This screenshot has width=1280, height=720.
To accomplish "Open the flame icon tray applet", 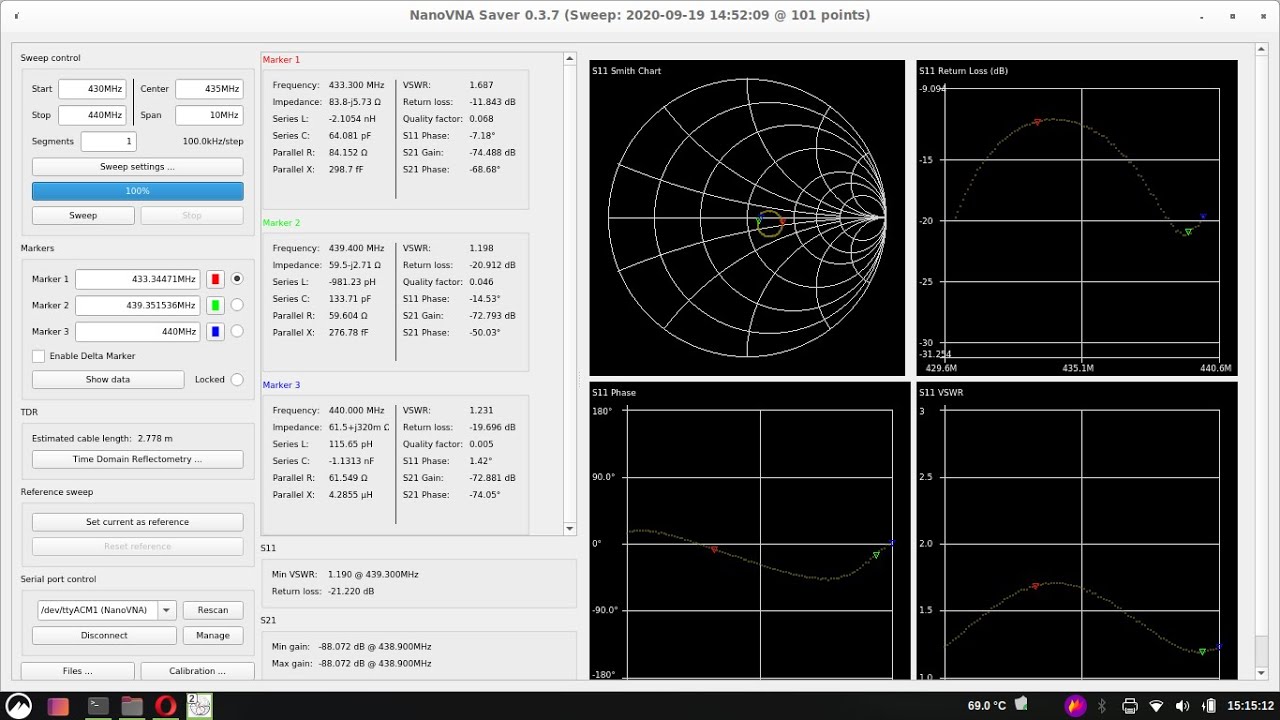I will tap(1075, 706).
